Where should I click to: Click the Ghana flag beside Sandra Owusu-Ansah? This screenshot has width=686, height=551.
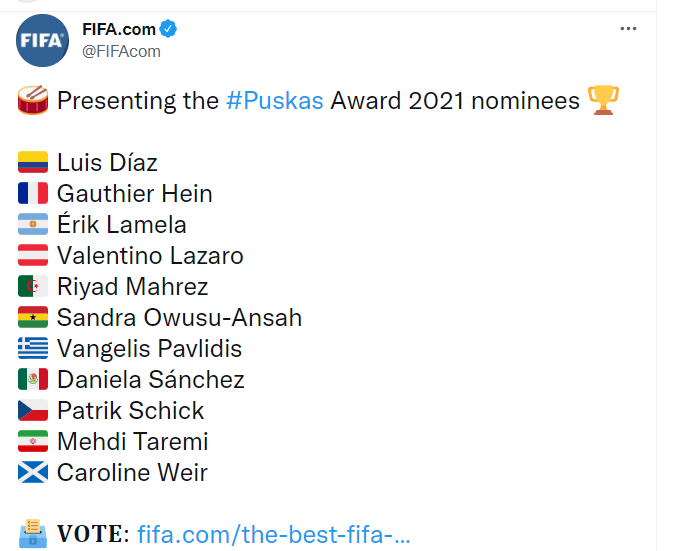click(33, 318)
